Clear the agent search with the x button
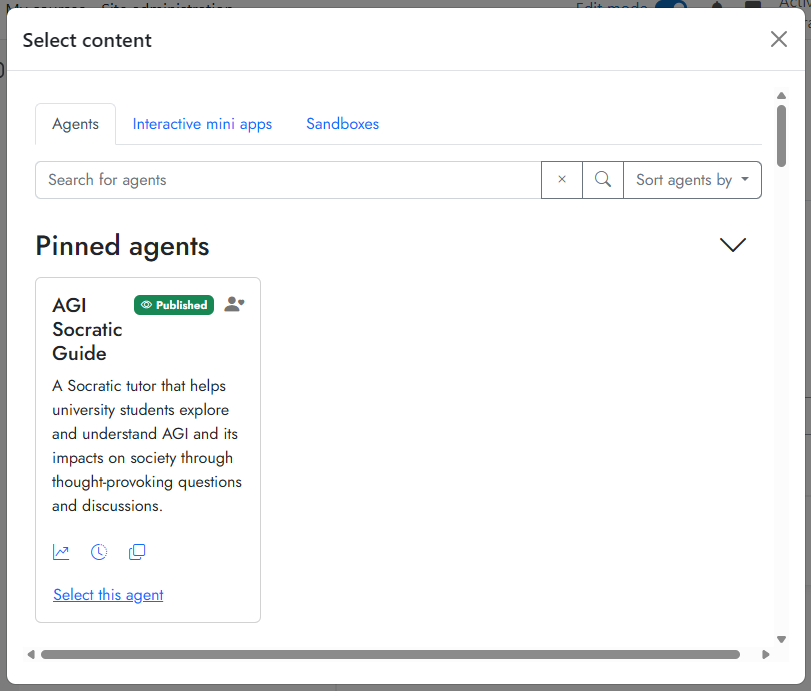 pyautogui.click(x=562, y=179)
